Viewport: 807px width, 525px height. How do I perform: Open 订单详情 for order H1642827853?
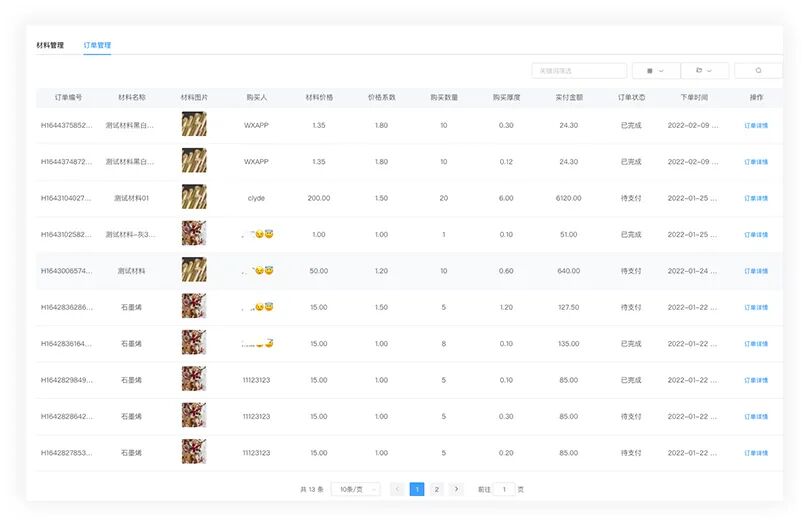click(756, 453)
